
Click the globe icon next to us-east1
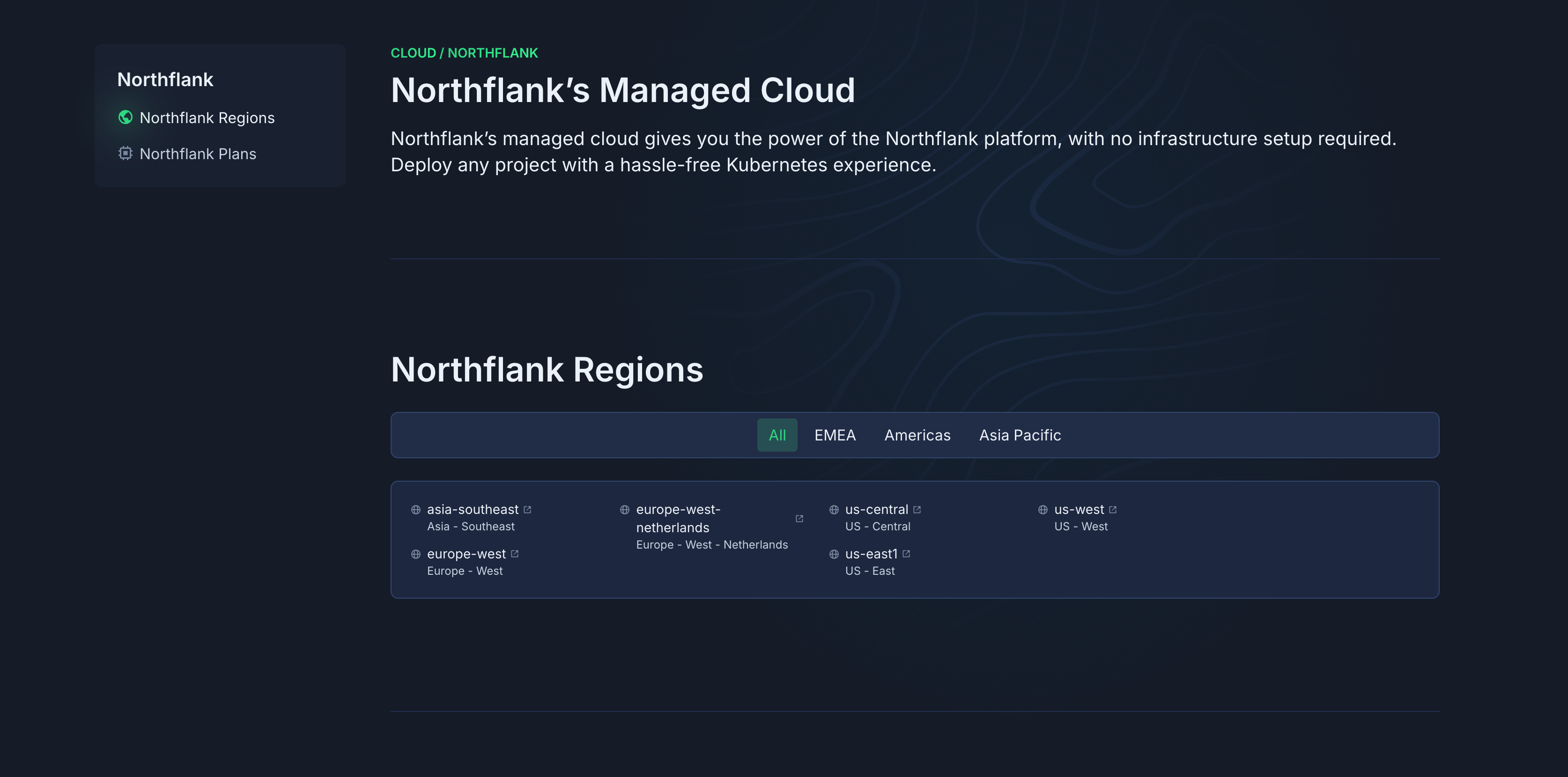click(x=834, y=554)
